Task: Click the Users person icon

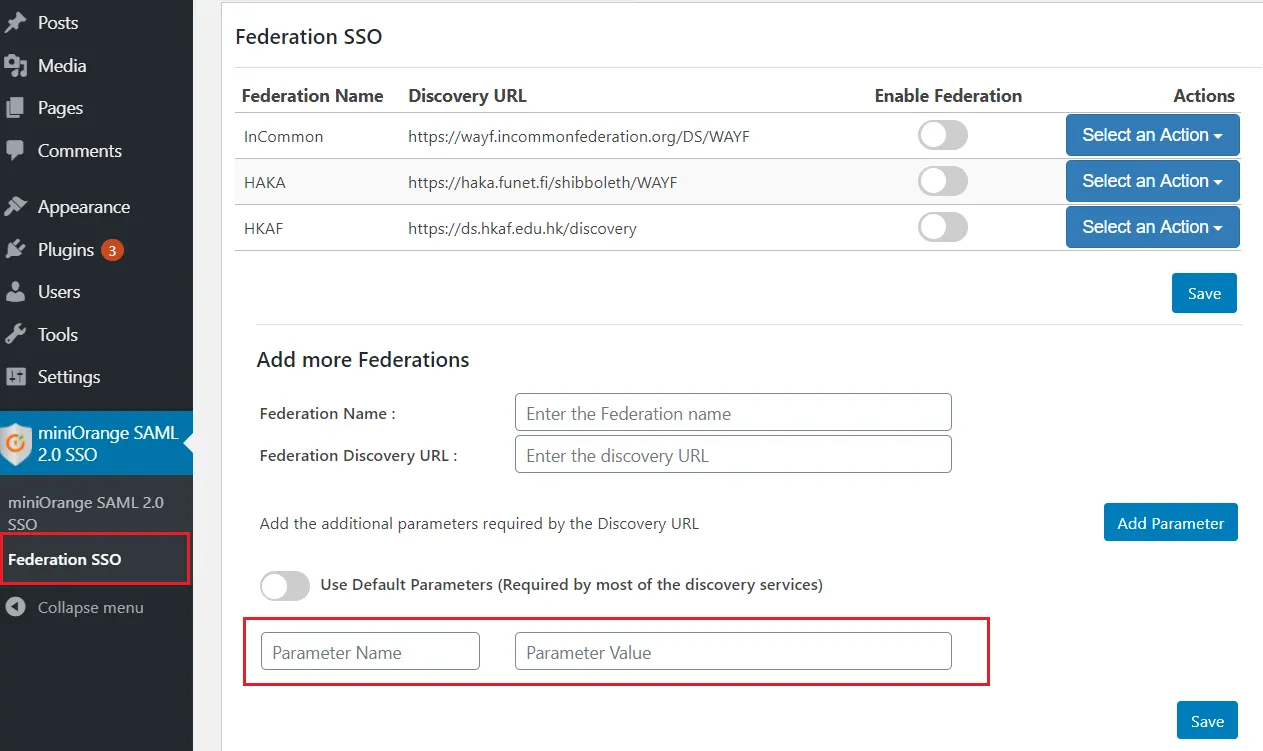Action: 15,292
